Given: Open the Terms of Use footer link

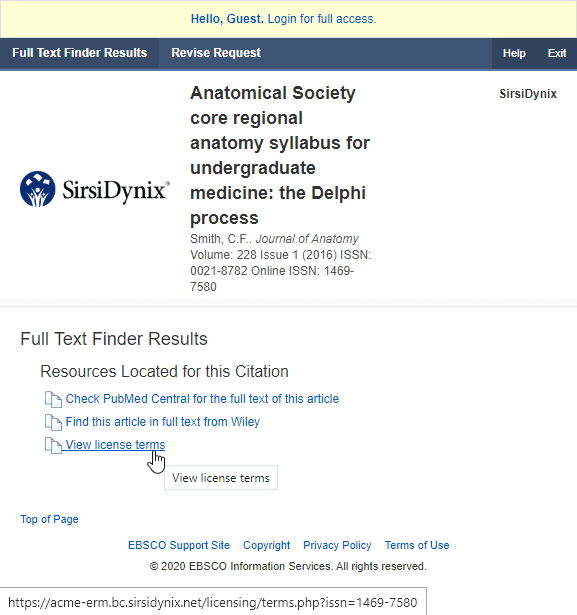Looking at the screenshot, I should [x=417, y=545].
